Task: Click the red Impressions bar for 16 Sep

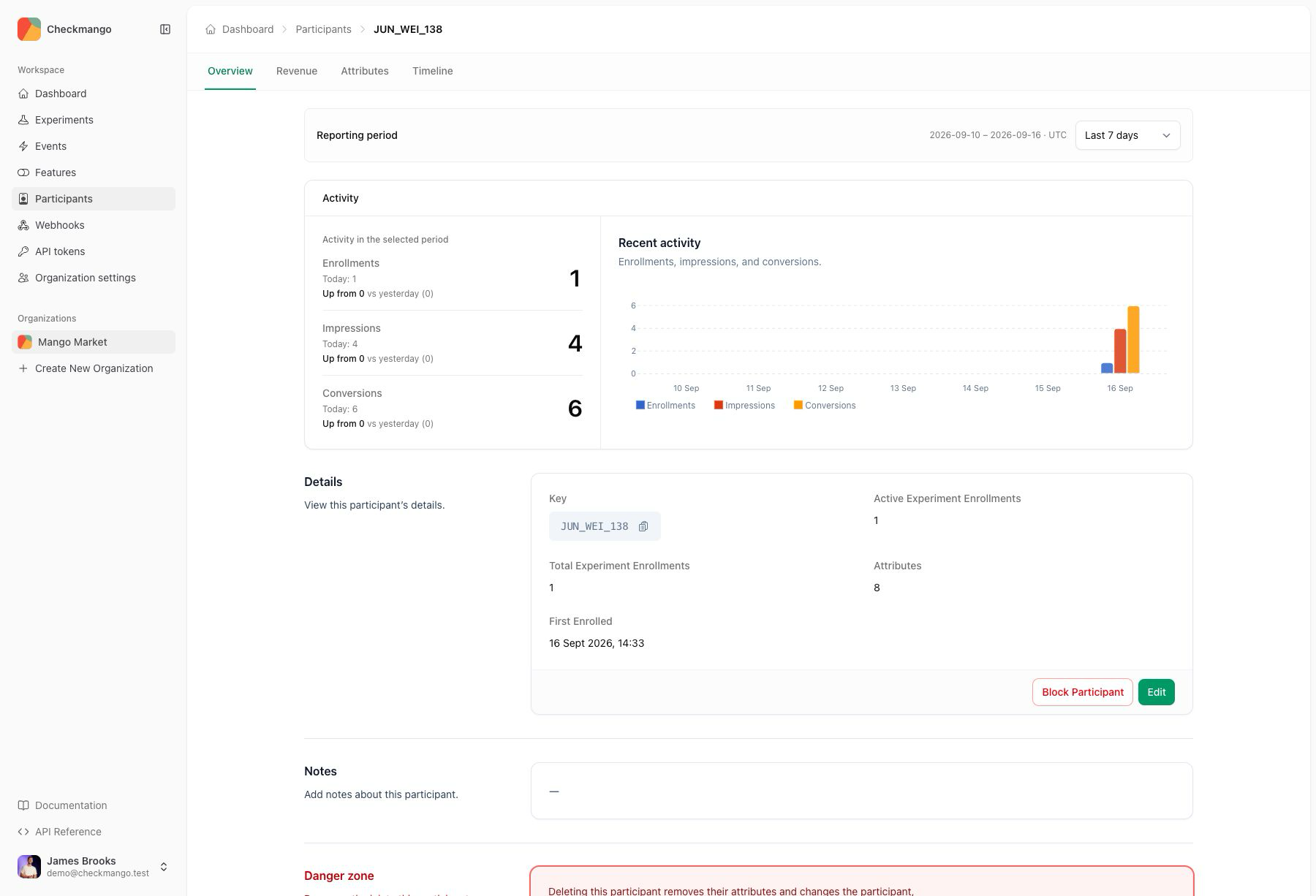Action: [1120, 352]
